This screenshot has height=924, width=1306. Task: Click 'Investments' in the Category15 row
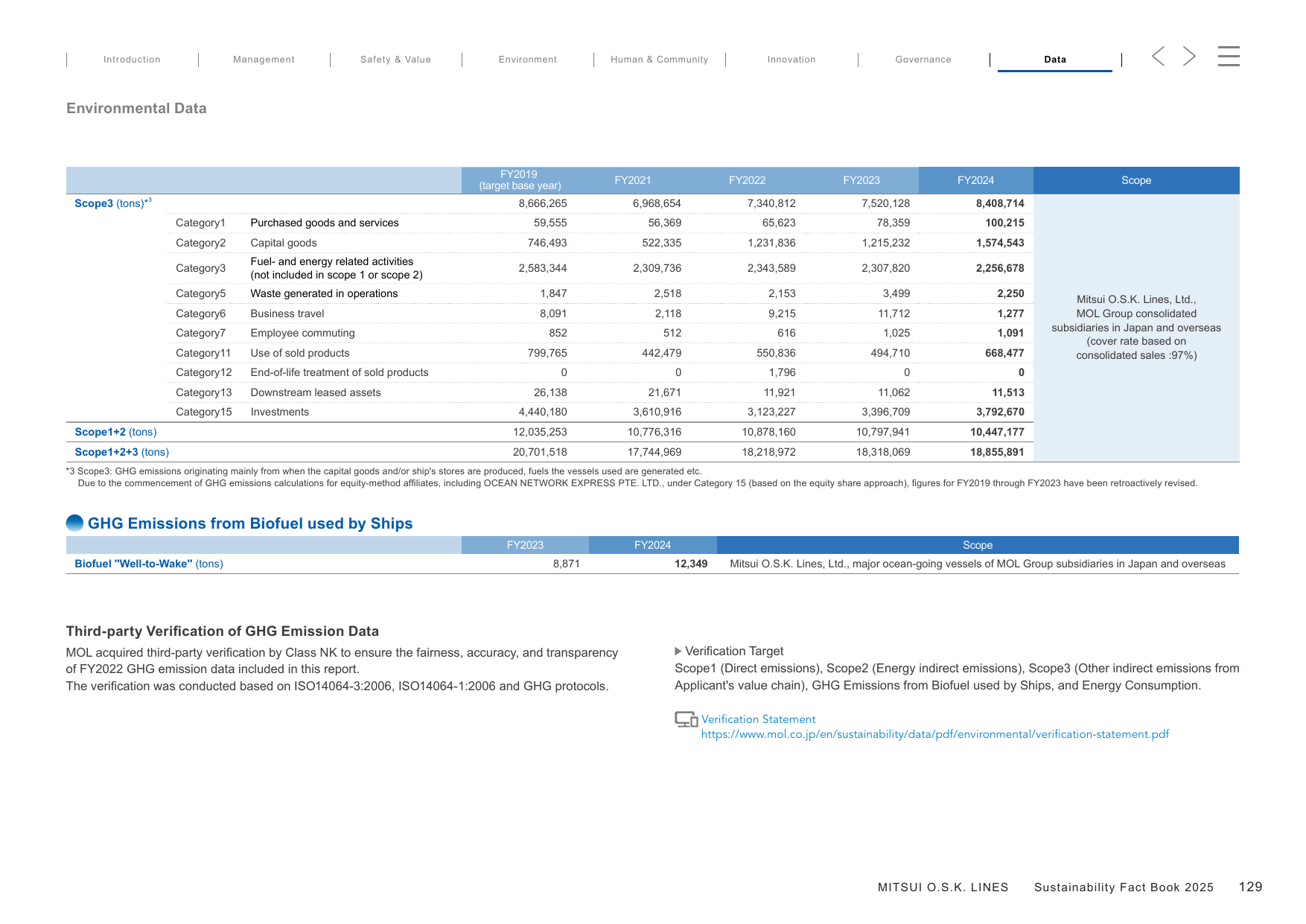coord(280,412)
